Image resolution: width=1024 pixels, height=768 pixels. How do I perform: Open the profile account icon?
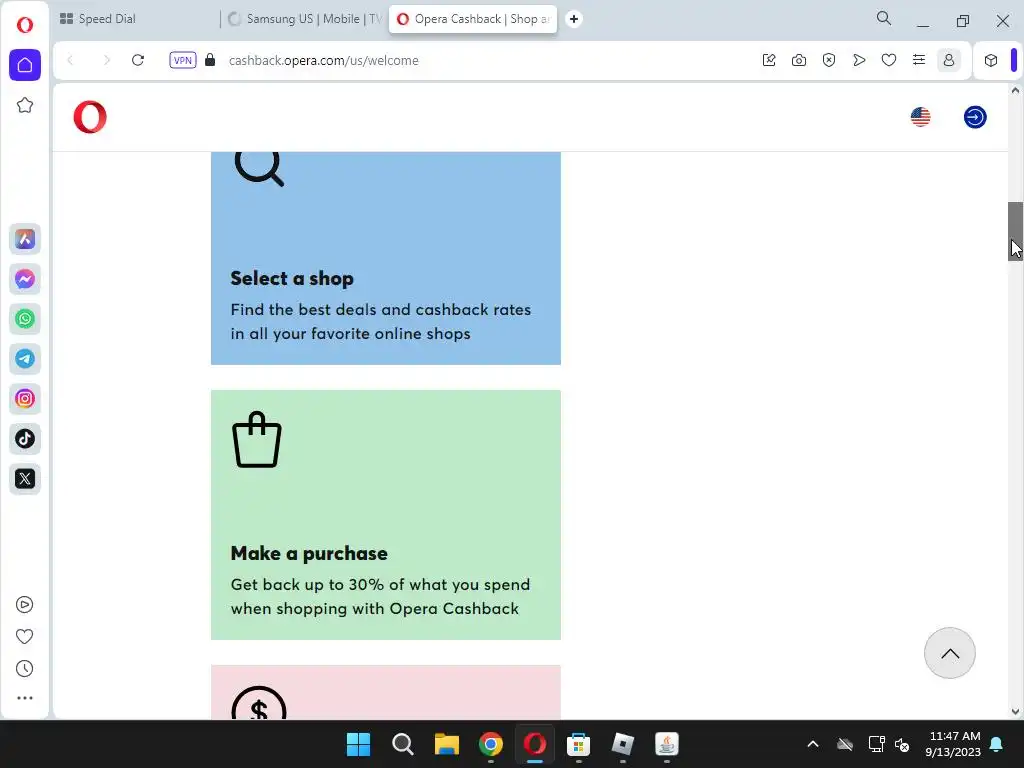[949, 60]
